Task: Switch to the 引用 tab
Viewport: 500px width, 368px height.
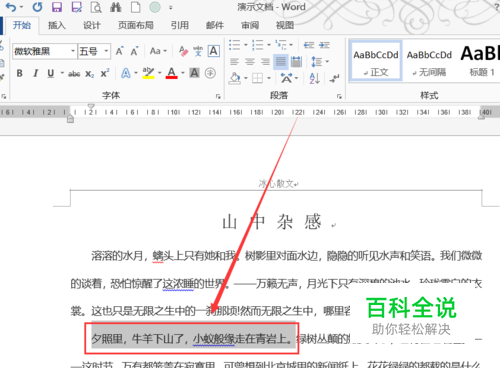Action: (180, 25)
